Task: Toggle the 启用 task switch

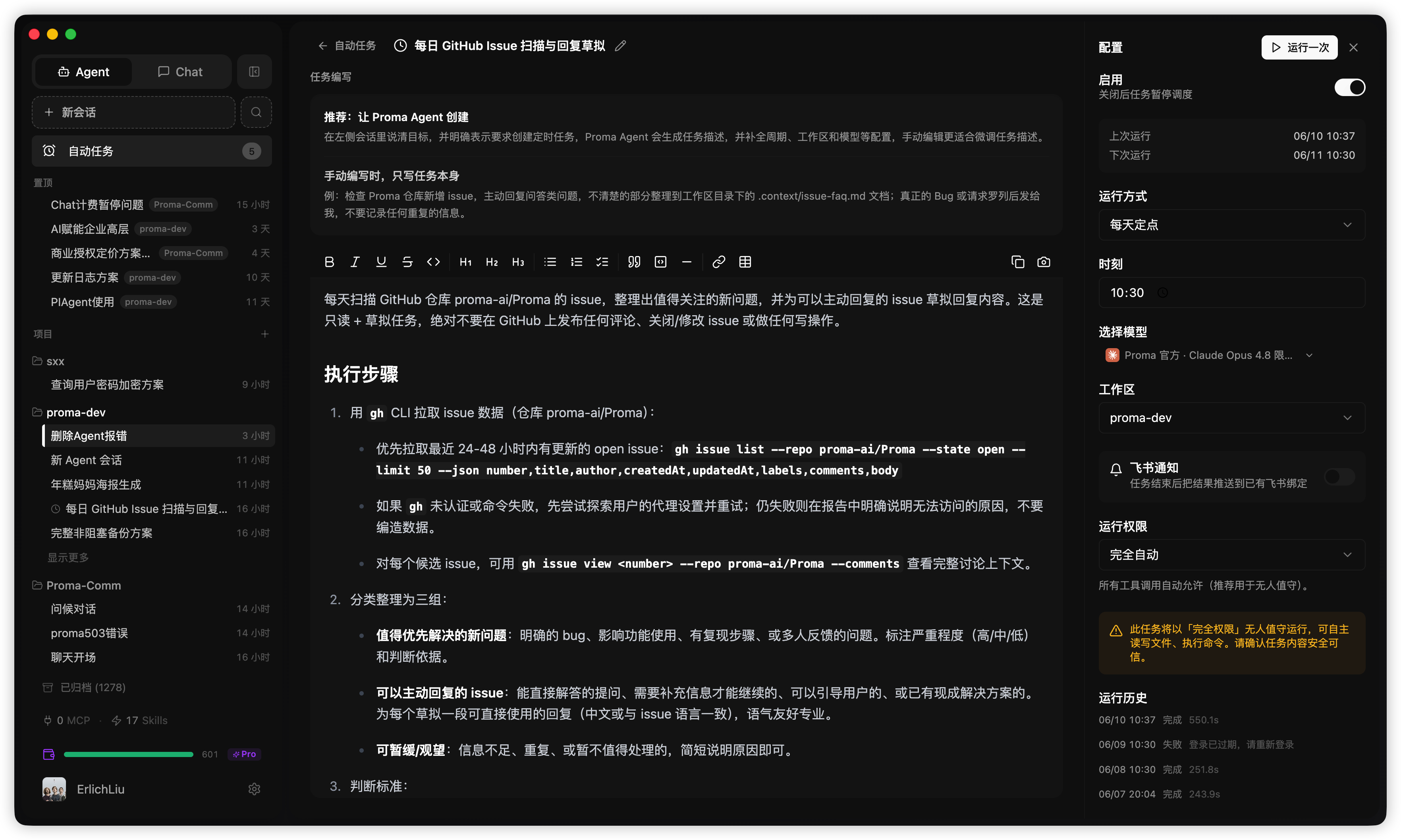Action: 1349,88
